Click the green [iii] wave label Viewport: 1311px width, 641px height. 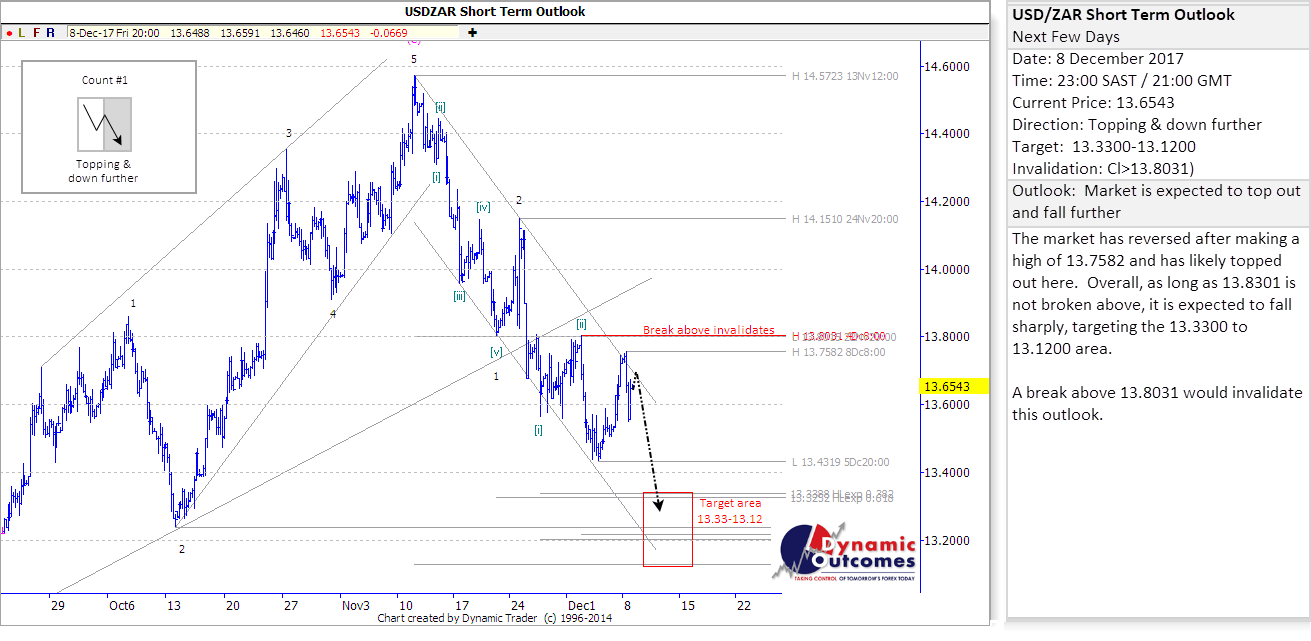click(x=458, y=297)
